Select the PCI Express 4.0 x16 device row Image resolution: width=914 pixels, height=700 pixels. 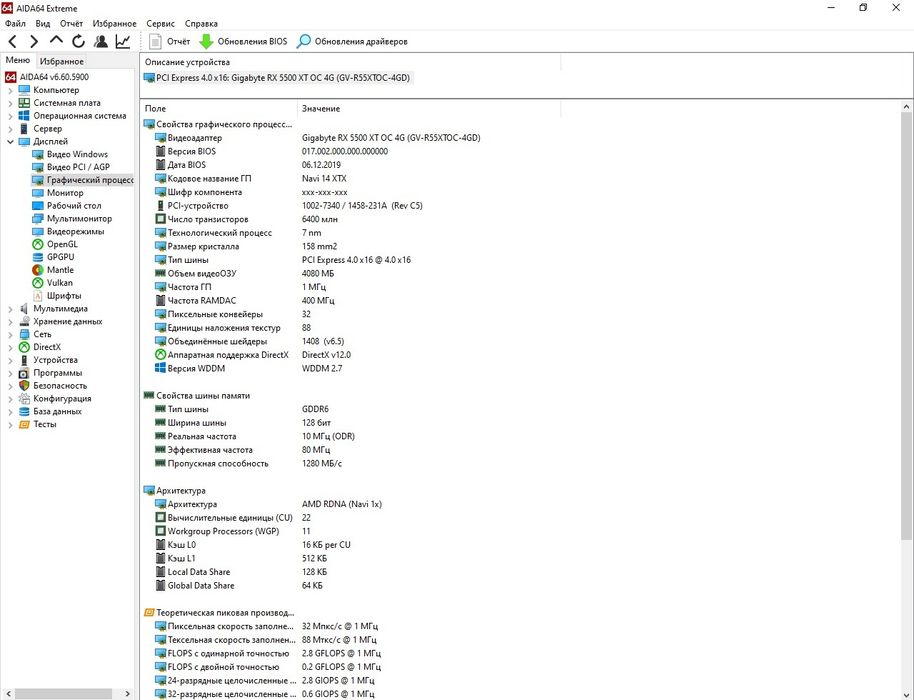pyautogui.click(x=277, y=78)
